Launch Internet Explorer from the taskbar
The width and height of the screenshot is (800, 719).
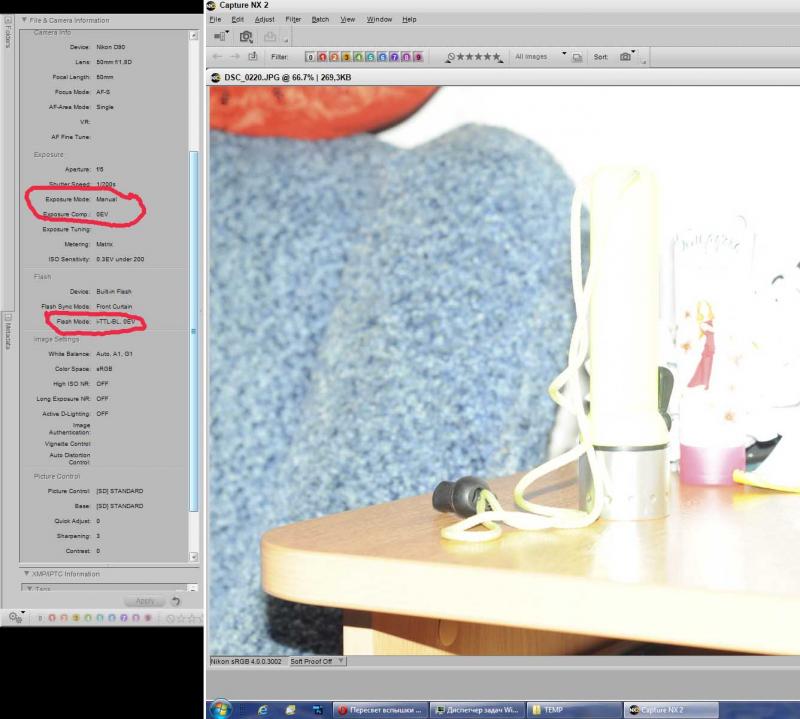[263, 710]
